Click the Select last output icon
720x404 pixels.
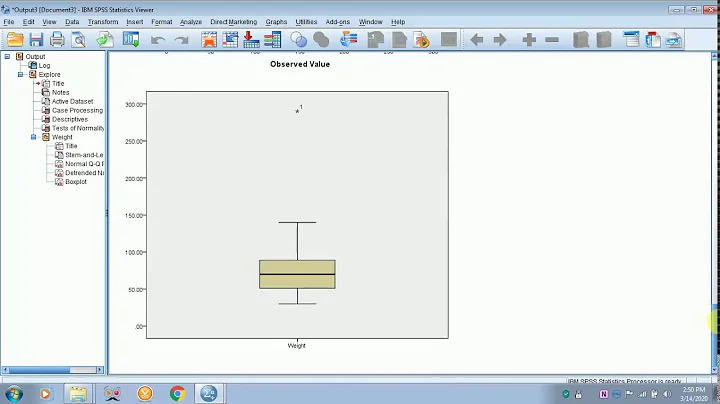349,40
